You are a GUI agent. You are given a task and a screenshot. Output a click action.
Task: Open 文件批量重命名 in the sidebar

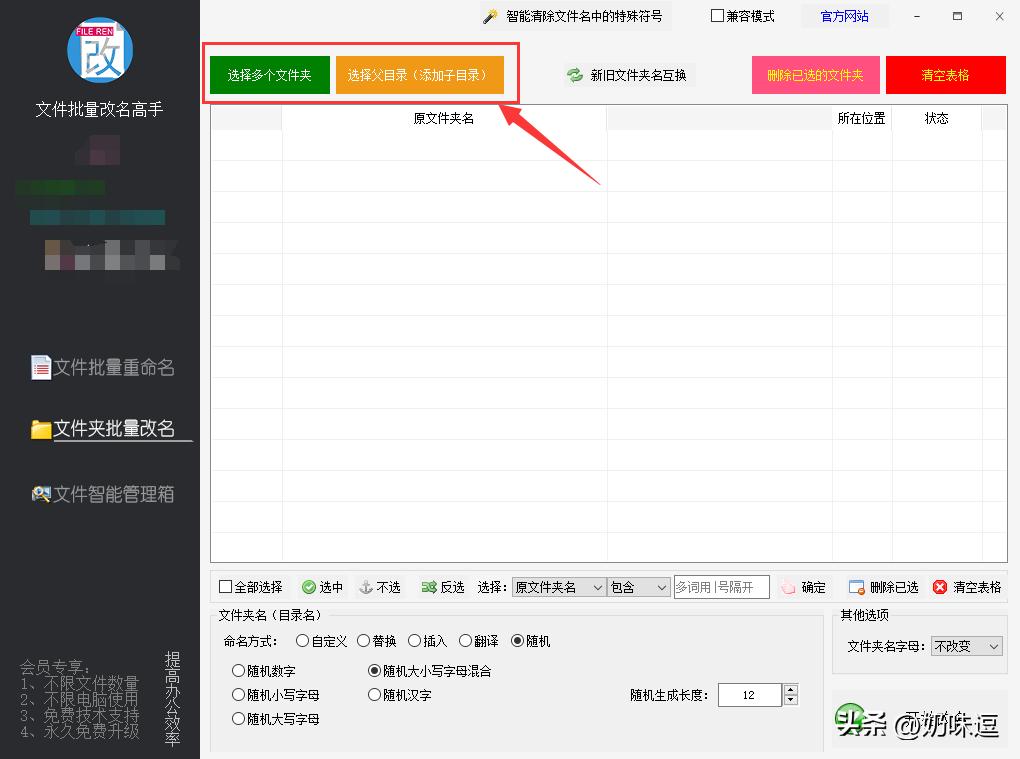pos(100,368)
